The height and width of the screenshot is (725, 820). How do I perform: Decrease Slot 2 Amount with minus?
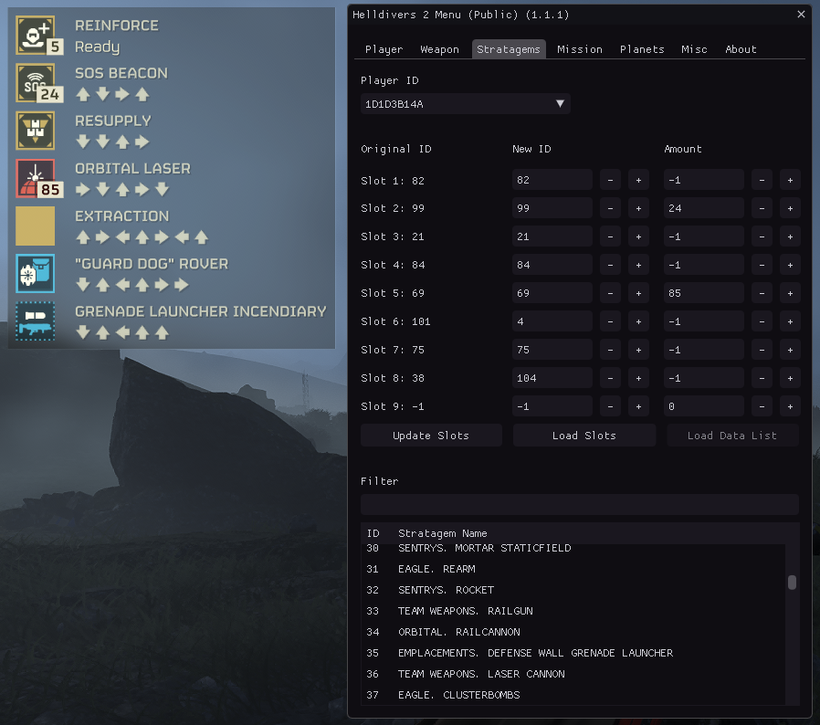point(762,208)
